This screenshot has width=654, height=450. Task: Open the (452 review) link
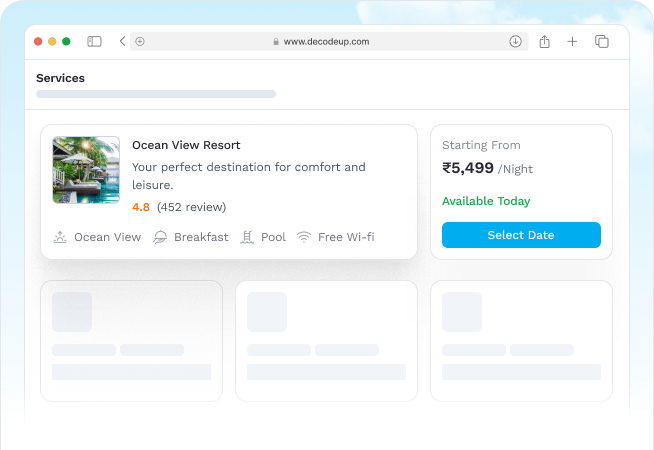[x=191, y=207]
